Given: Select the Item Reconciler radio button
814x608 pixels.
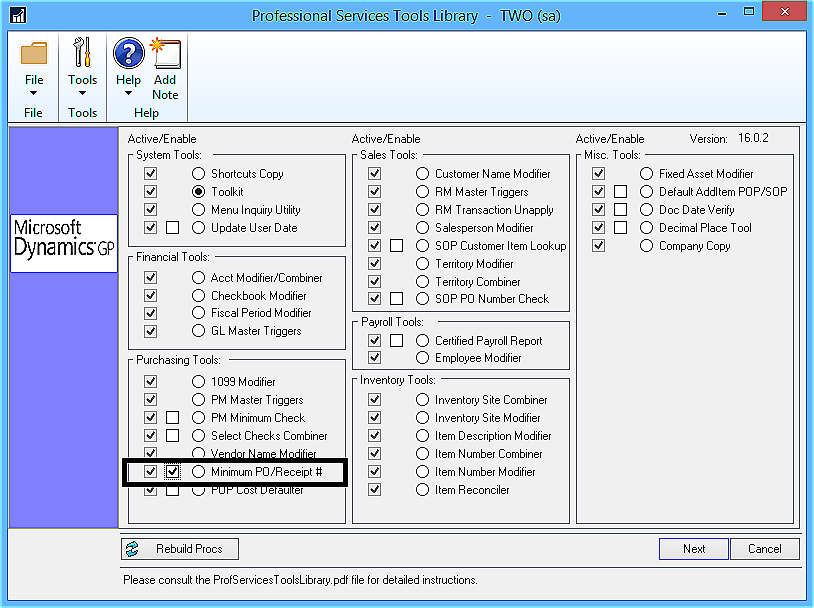Looking at the screenshot, I should pyautogui.click(x=422, y=490).
